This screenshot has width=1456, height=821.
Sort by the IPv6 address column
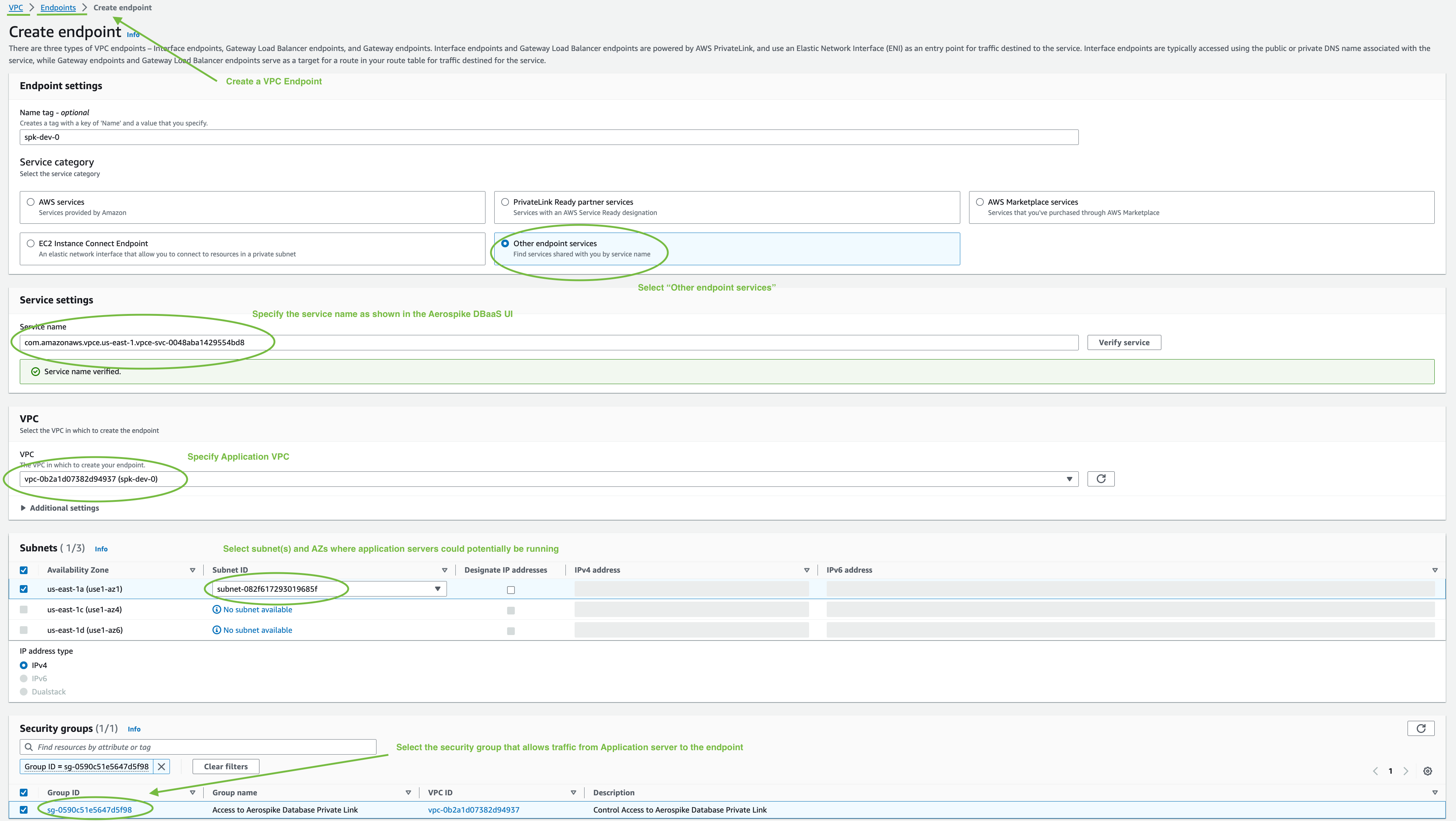[1434, 570]
